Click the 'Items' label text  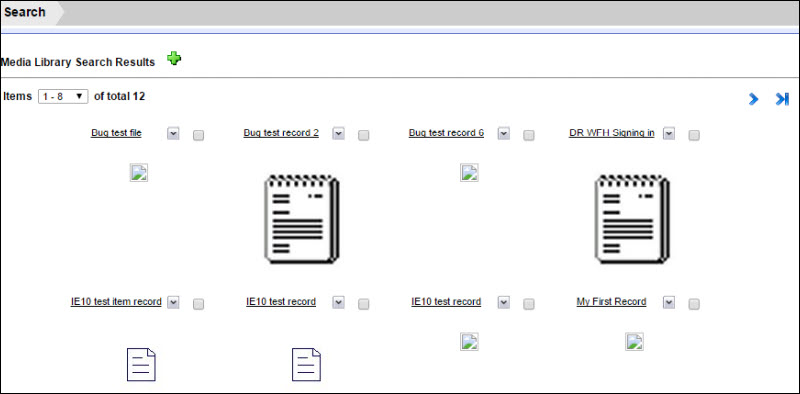[x=17, y=96]
